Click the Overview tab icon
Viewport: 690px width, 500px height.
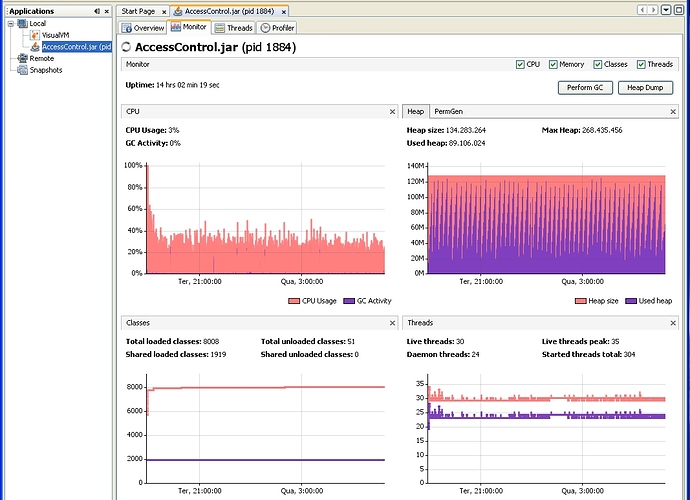click(127, 28)
